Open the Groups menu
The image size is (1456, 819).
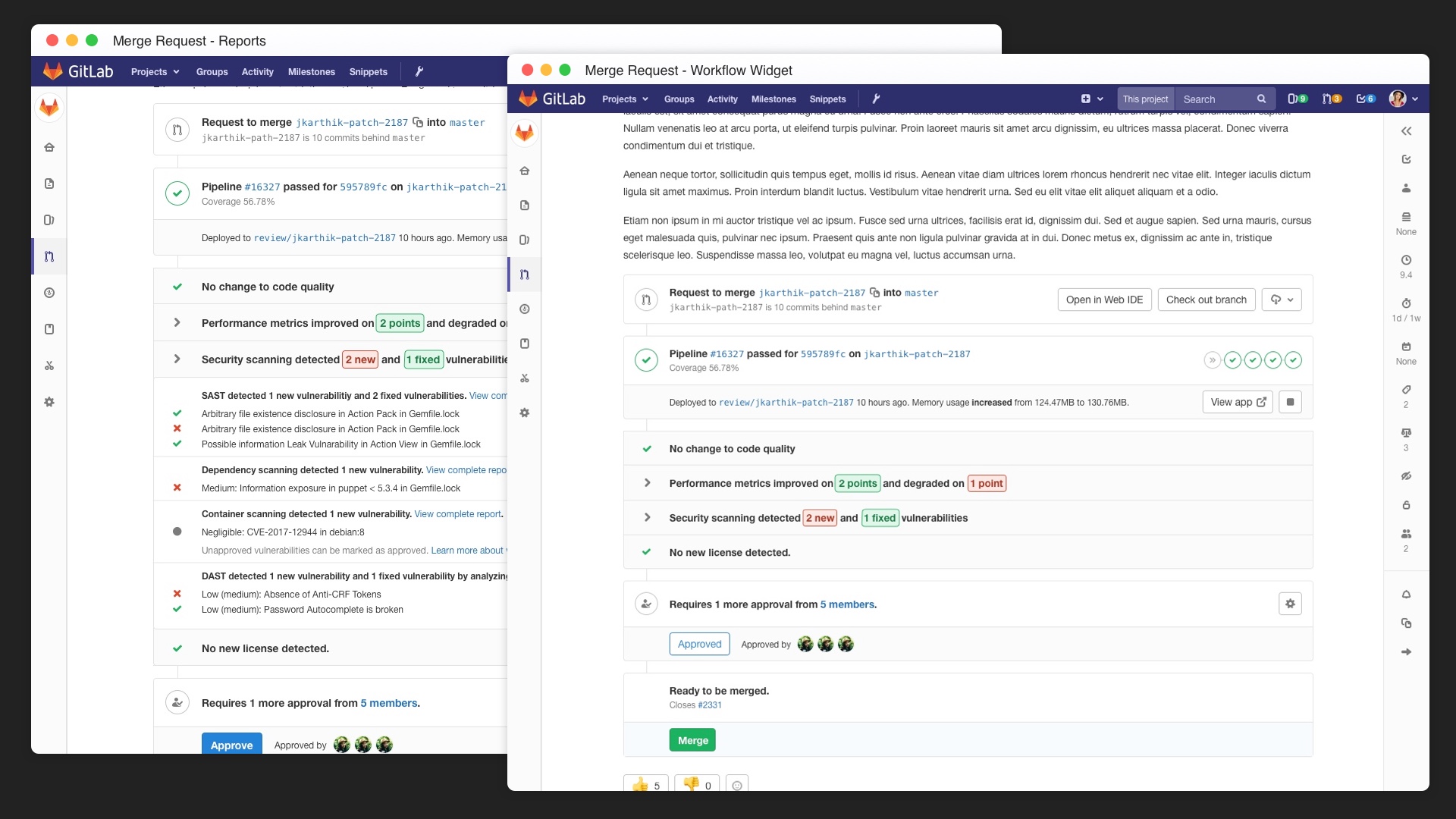[678, 99]
